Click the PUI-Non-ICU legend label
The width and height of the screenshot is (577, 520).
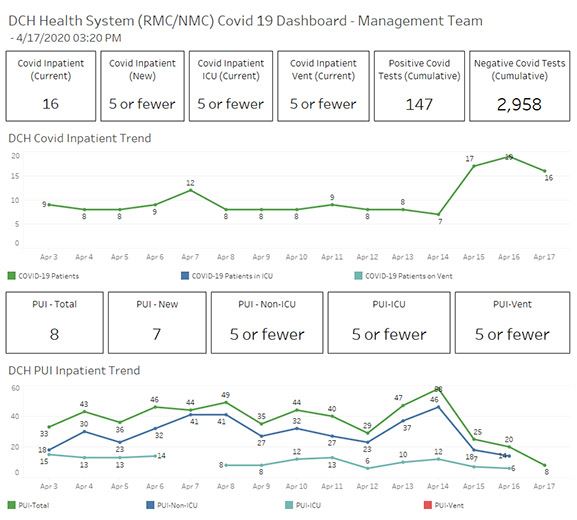coord(177,505)
